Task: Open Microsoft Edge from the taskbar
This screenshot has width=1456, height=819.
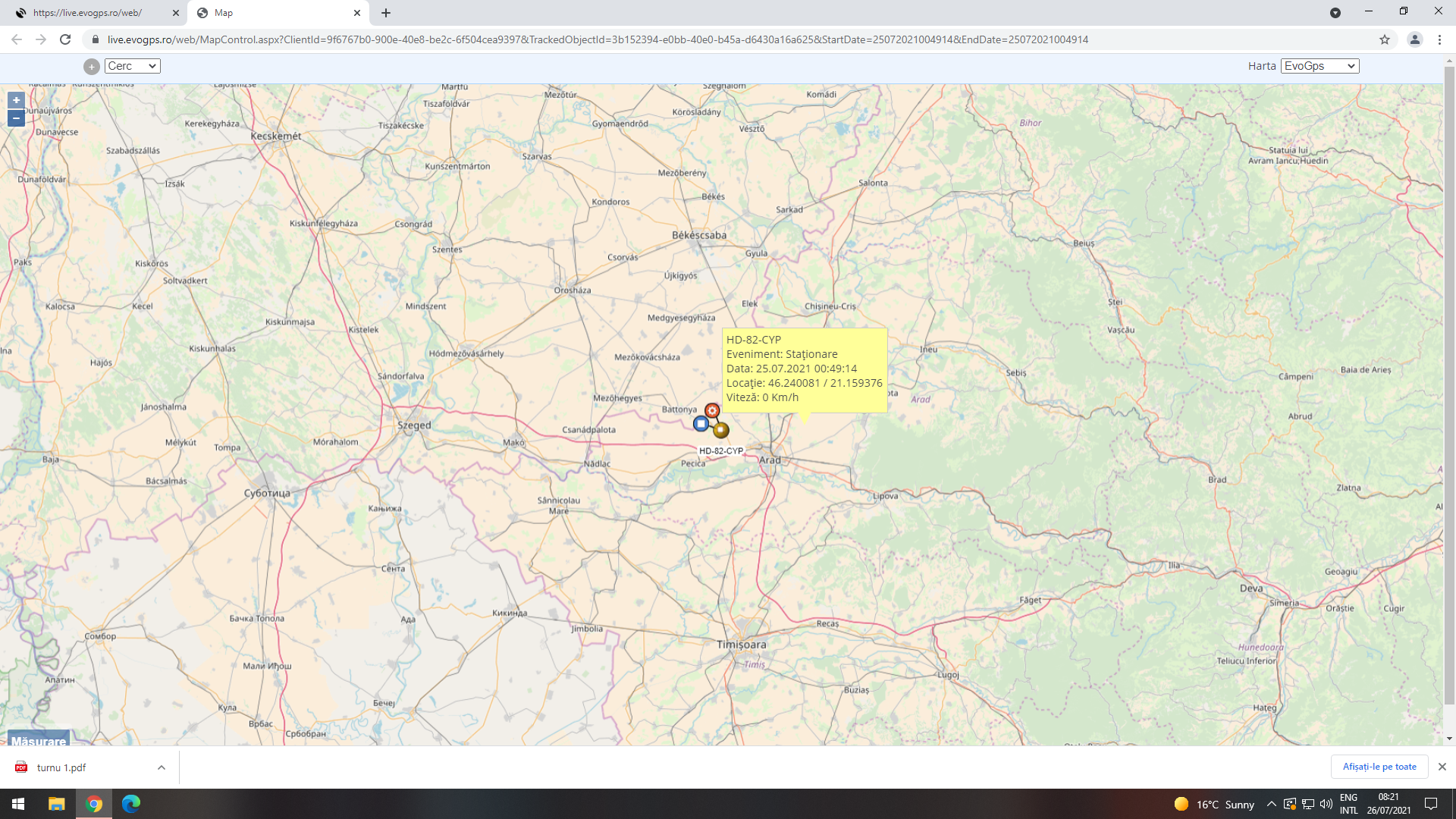Action: [x=131, y=804]
